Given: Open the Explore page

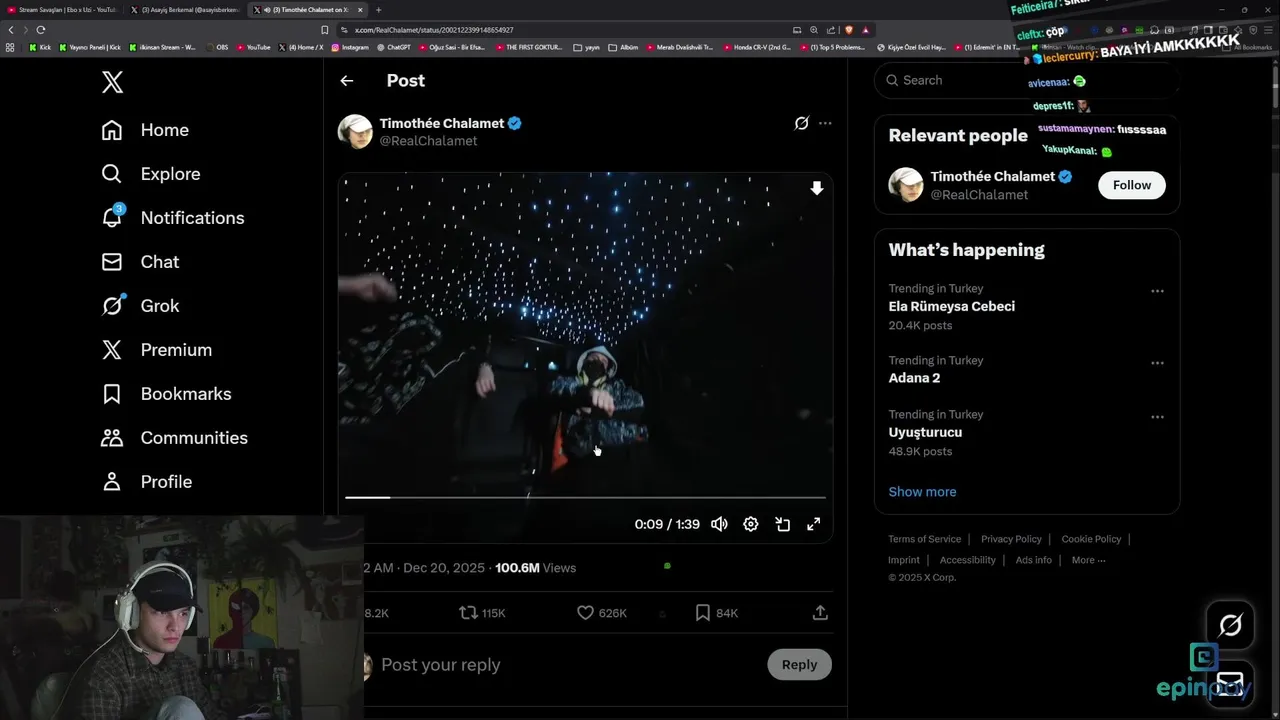Looking at the screenshot, I should (151, 174).
